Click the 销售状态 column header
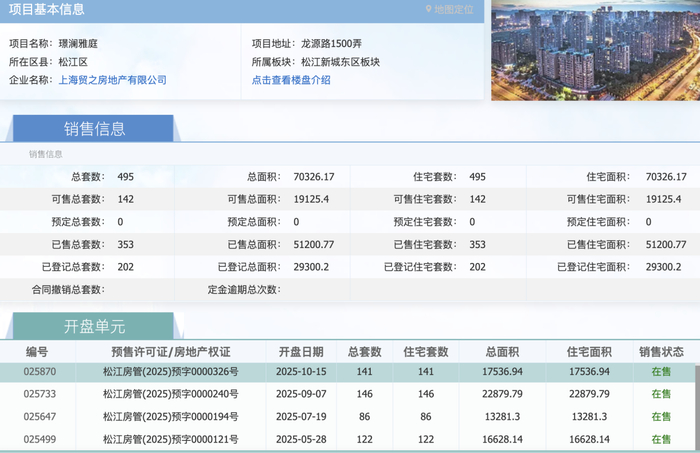This screenshot has height=453, width=700. pyautogui.click(x=661, y=352)
